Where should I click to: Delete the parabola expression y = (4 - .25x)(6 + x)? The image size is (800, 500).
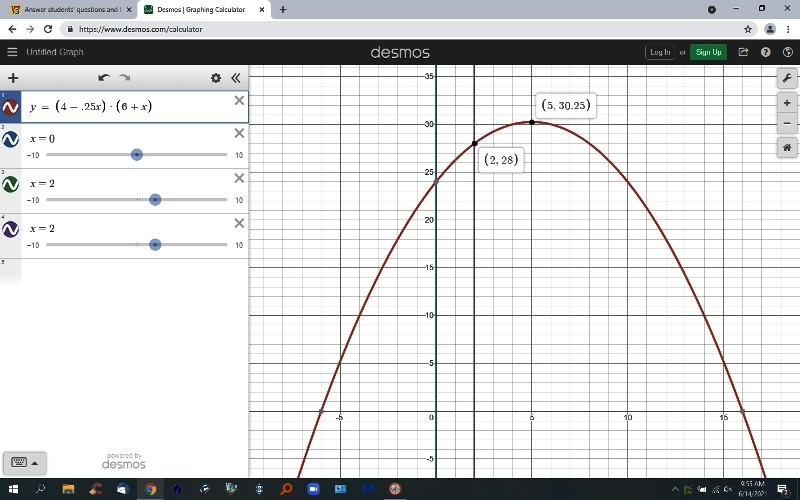(x=239, y=101)
